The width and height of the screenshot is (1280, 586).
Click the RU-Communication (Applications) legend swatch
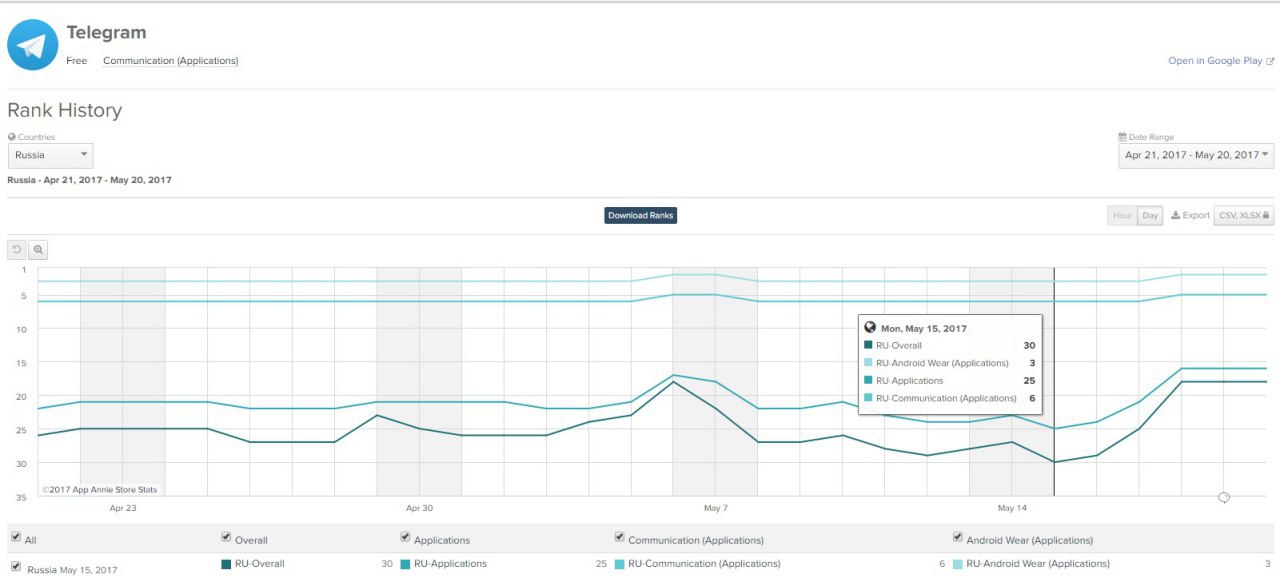tap(620, 564)
